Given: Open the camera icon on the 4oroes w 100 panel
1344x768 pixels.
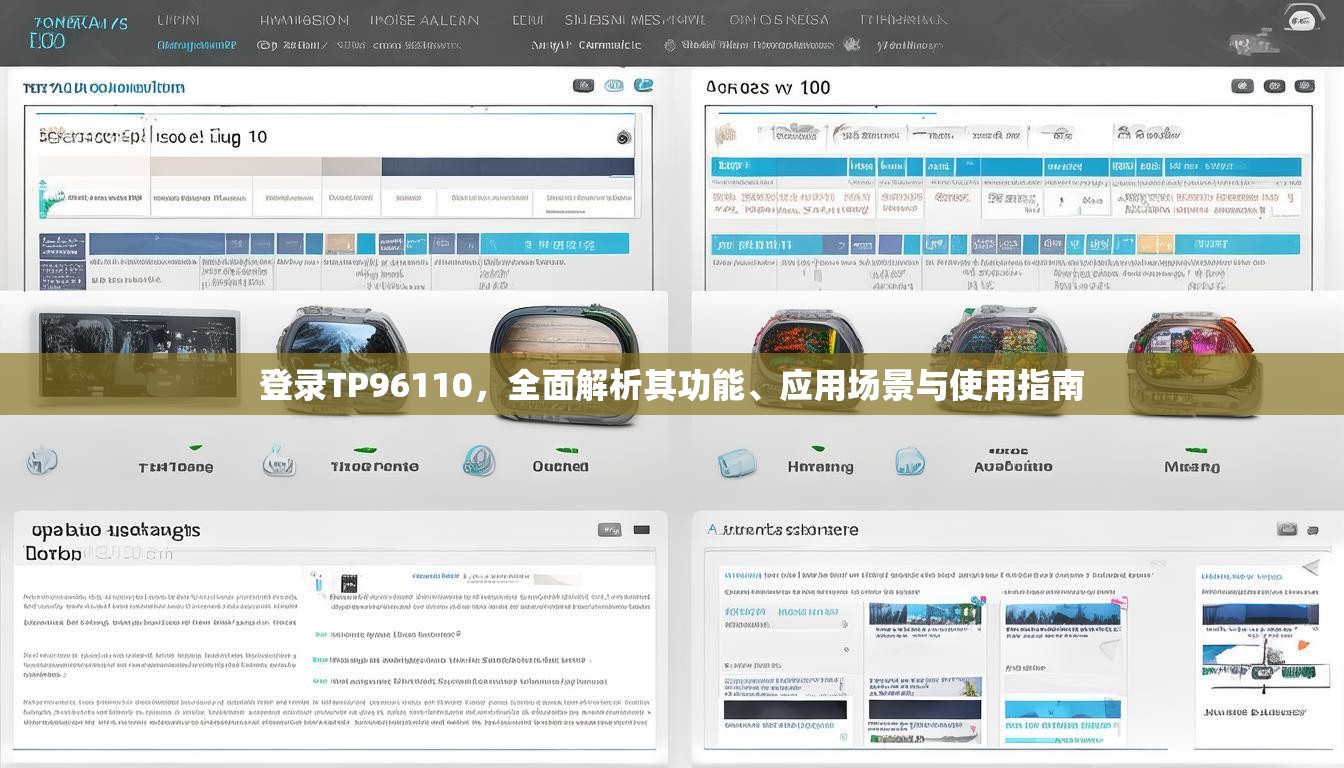Looking at the screenshot, I should pos(1242,86).
